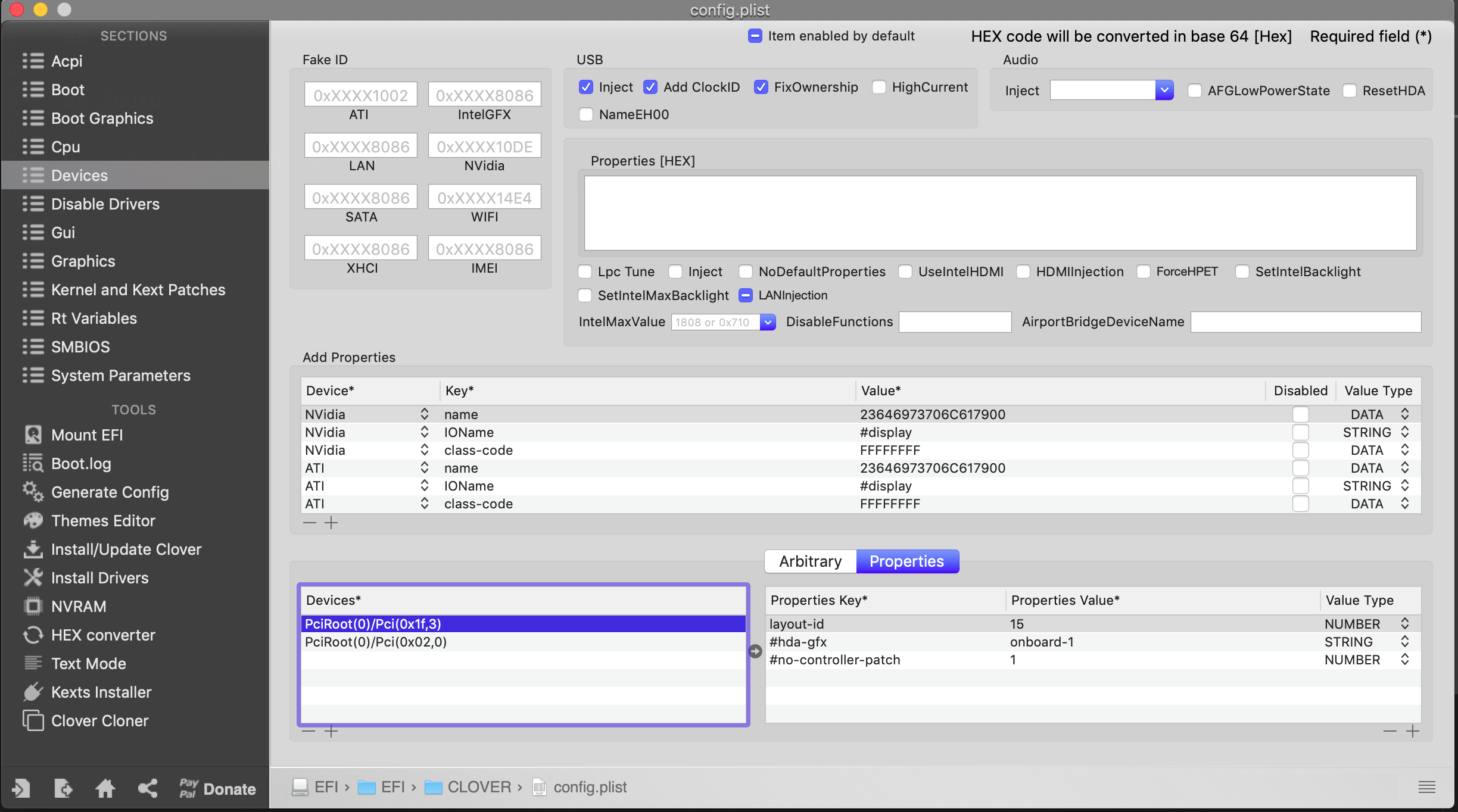Click the CLOVER folder in path bar

pyautogui.click(x=469, y=787)
